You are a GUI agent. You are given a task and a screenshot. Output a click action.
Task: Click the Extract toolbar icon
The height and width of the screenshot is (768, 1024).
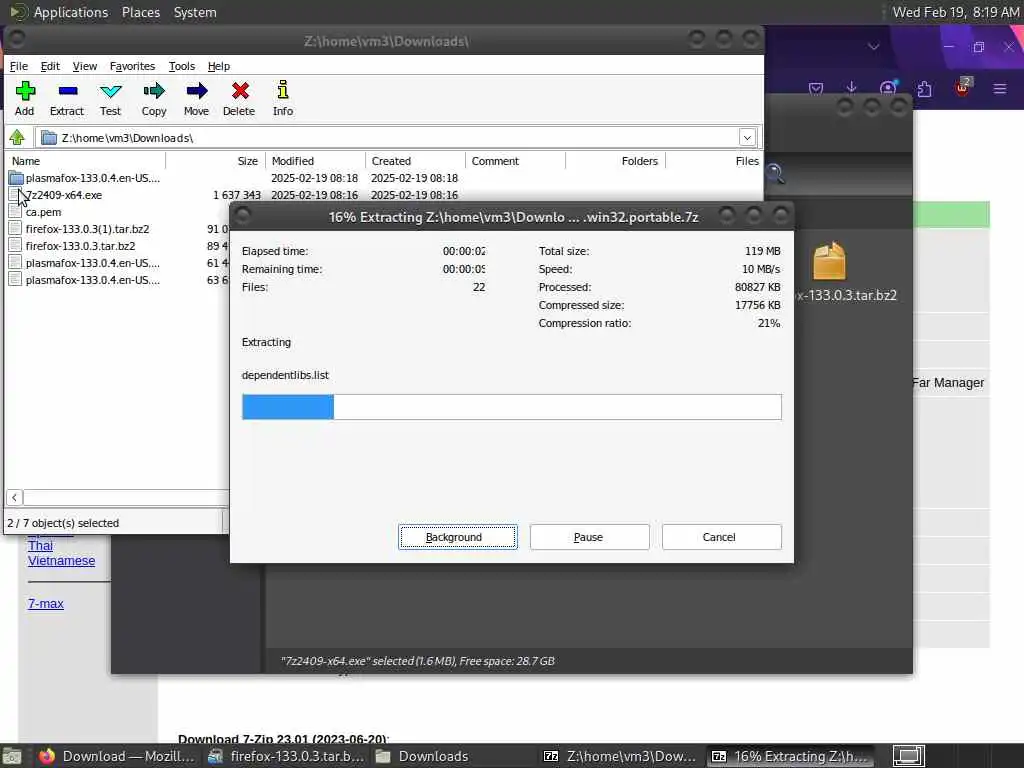pos(67,91)
